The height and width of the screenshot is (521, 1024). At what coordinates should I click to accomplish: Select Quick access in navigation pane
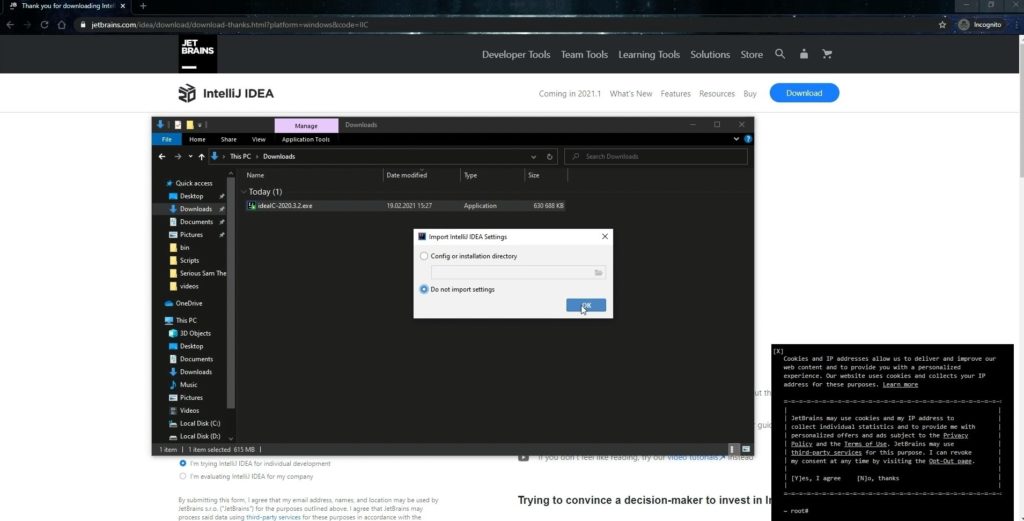[x=189, y=183]
